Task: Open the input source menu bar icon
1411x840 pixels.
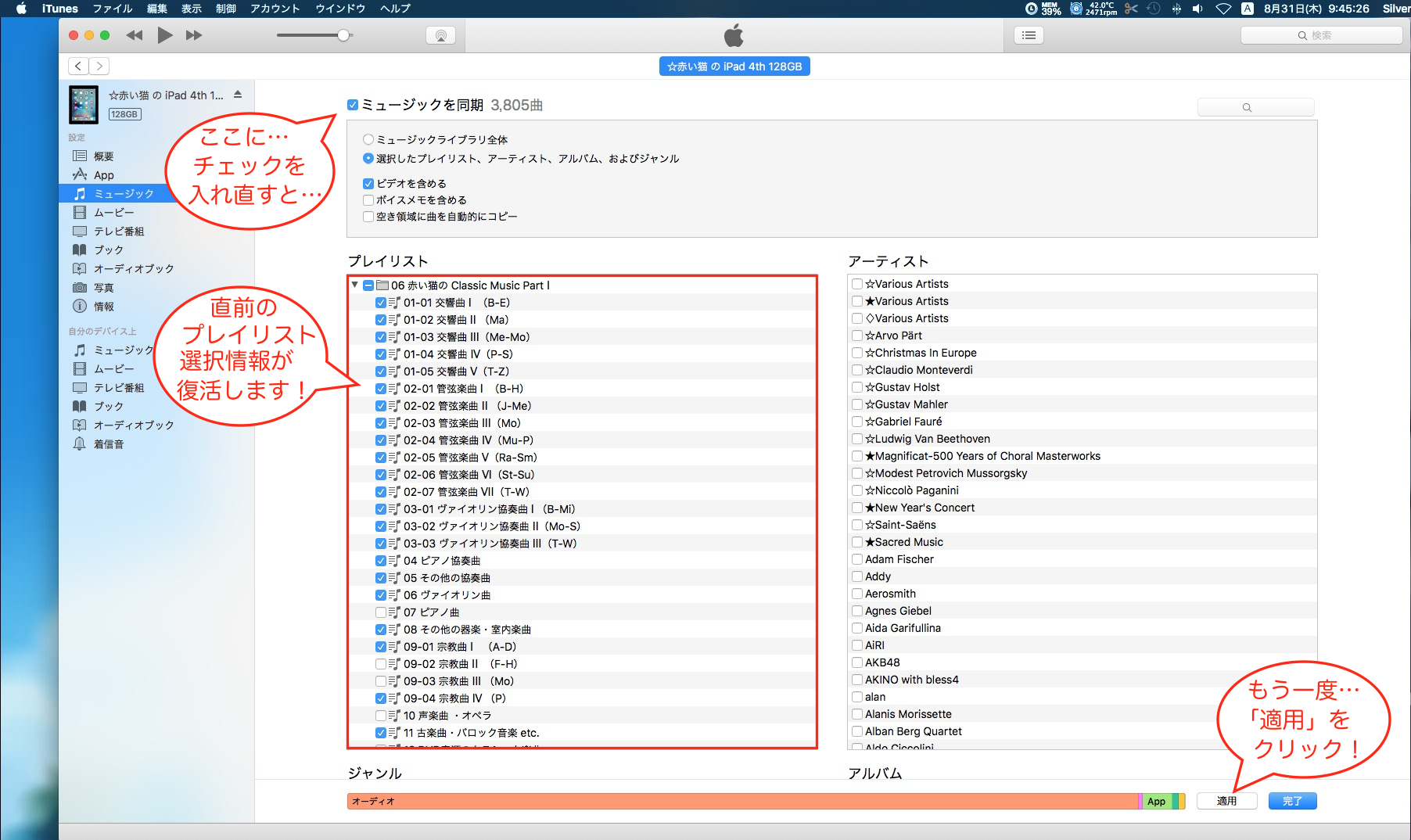Action: (1248, 9)
